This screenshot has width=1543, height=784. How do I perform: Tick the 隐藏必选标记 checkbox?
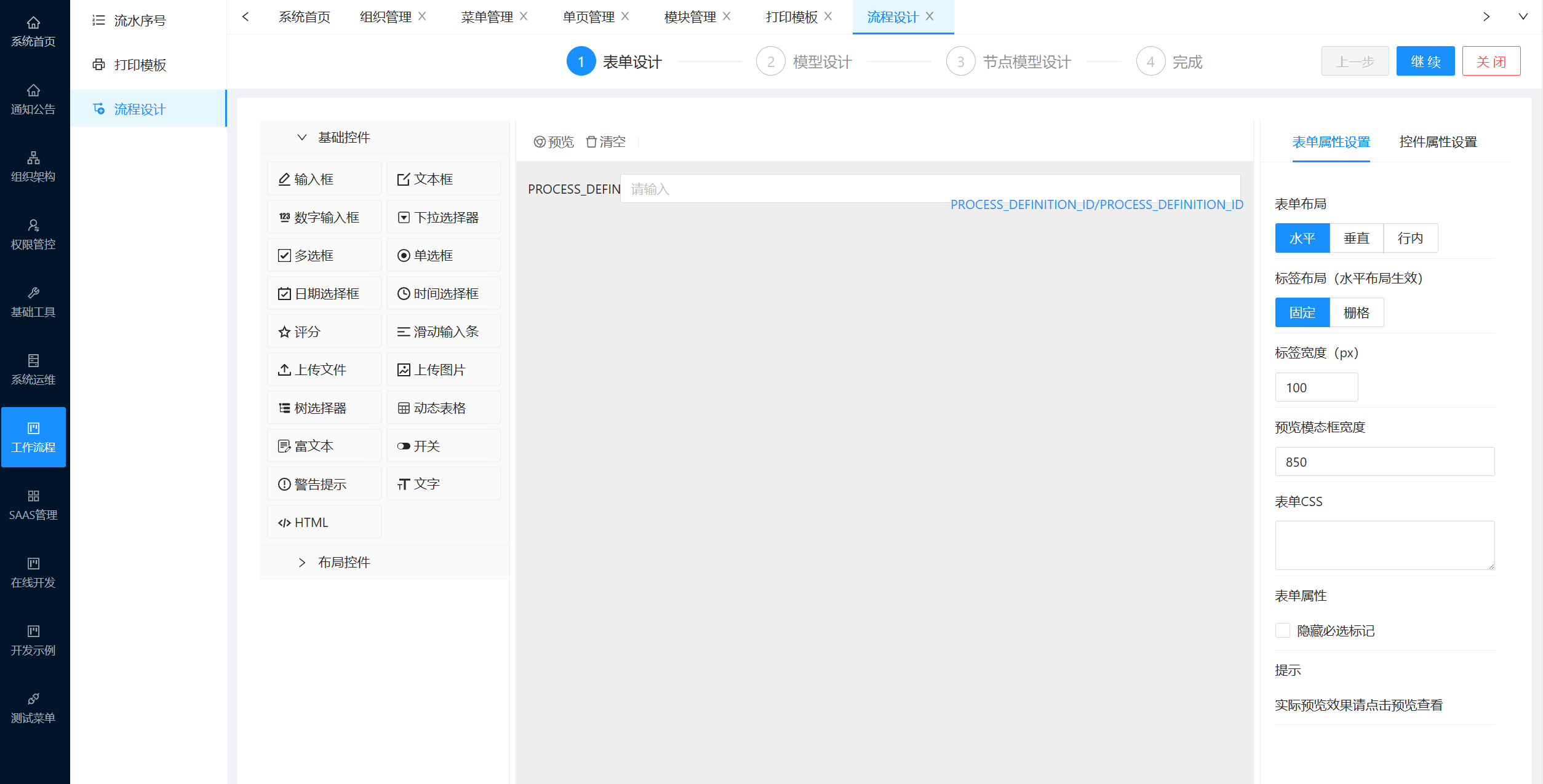[1283, 630]
